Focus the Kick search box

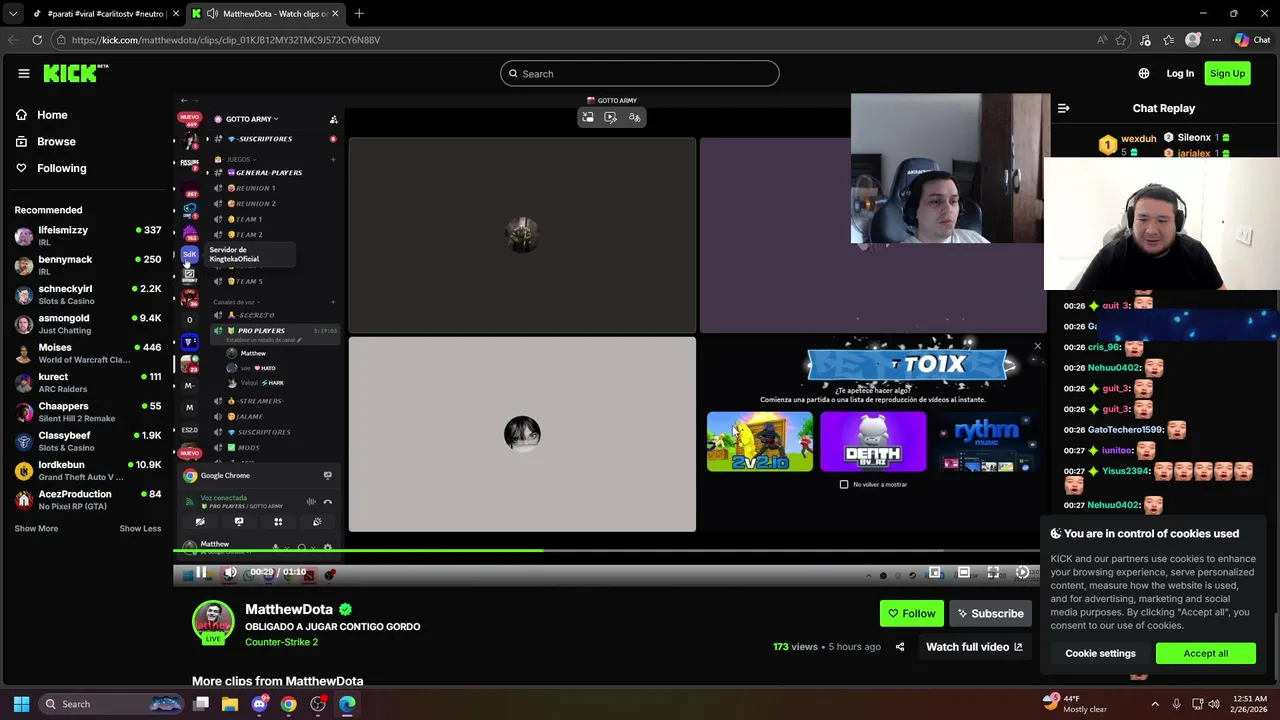coord(640,73)
